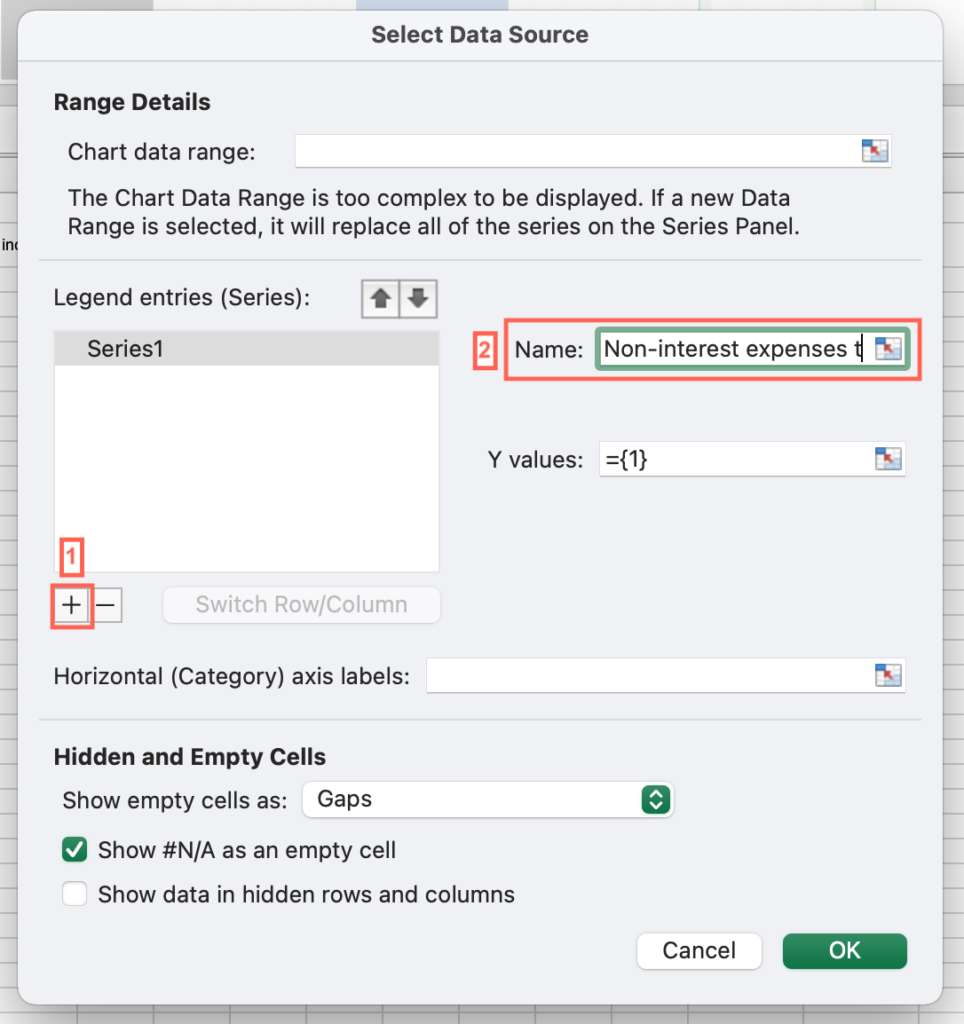Viewport: 964px width, 1024px height.
Task: Click the Switch Row/Column button
Action: click(301, 605)
